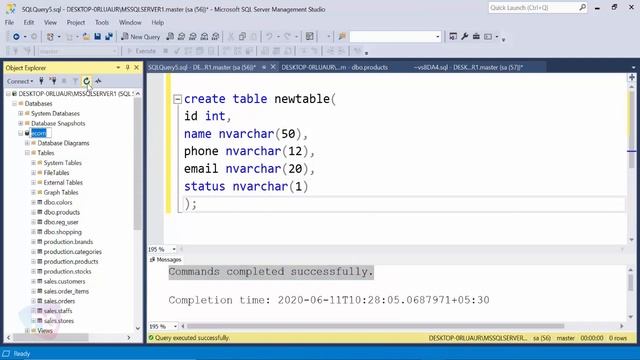640x360 pixels.
Task: Switch to the ~vs8DA4.sql tab
Action: 468,67
